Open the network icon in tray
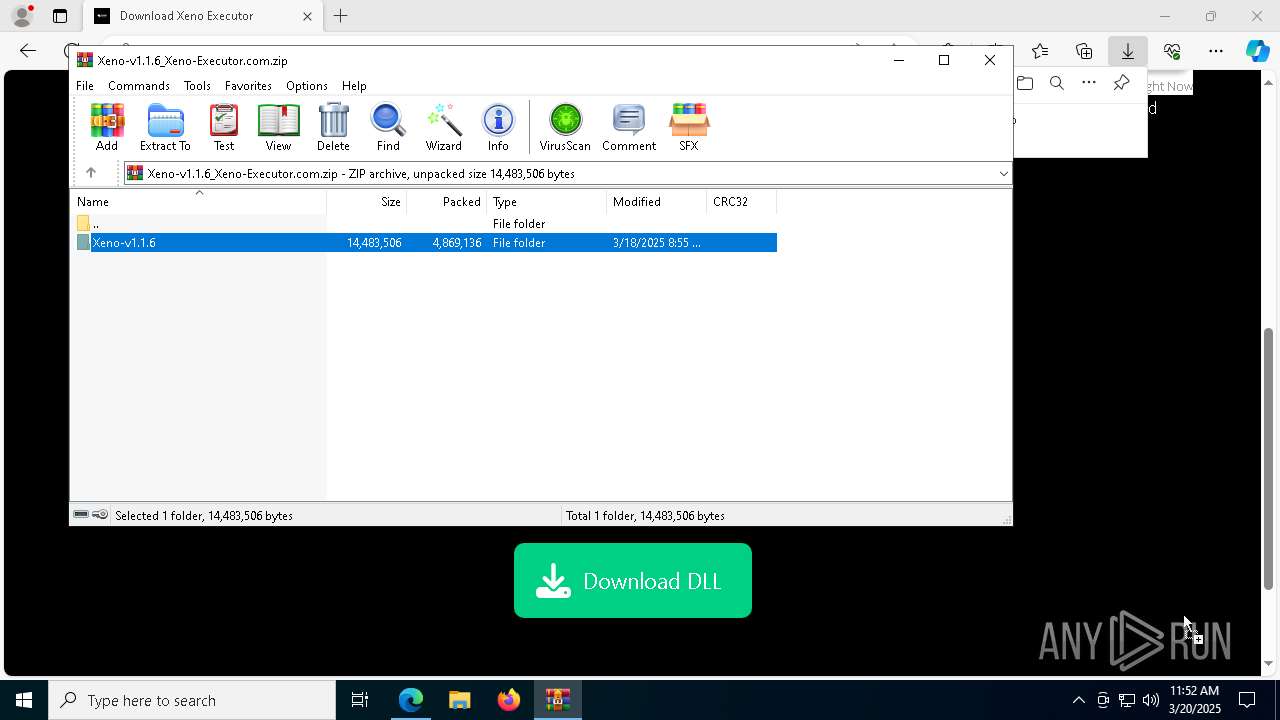The image size is (1280, 720). [x=1127, y=700]
